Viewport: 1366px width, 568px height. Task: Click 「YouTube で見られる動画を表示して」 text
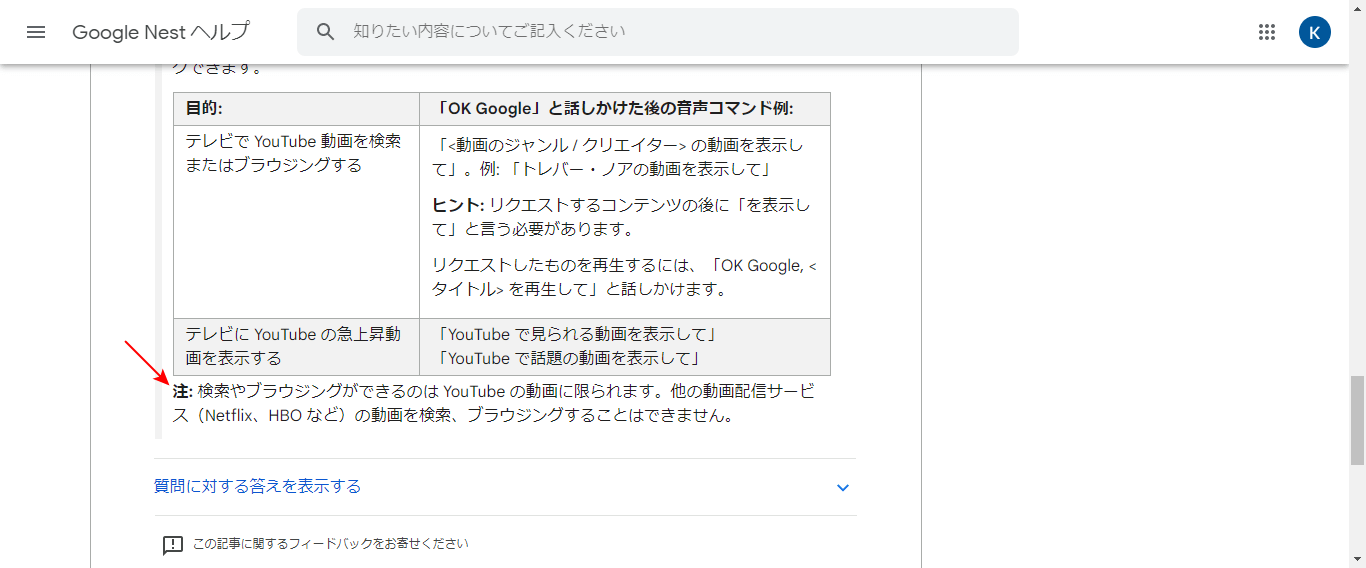(x=577, y=335)
